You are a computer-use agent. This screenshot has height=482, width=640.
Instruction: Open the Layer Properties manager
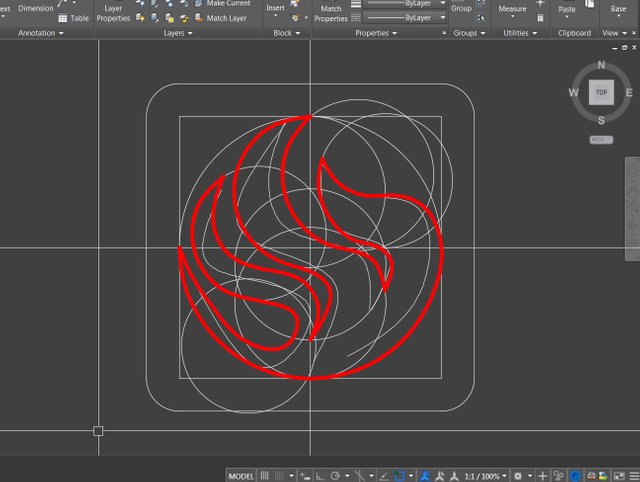point(113,12)
